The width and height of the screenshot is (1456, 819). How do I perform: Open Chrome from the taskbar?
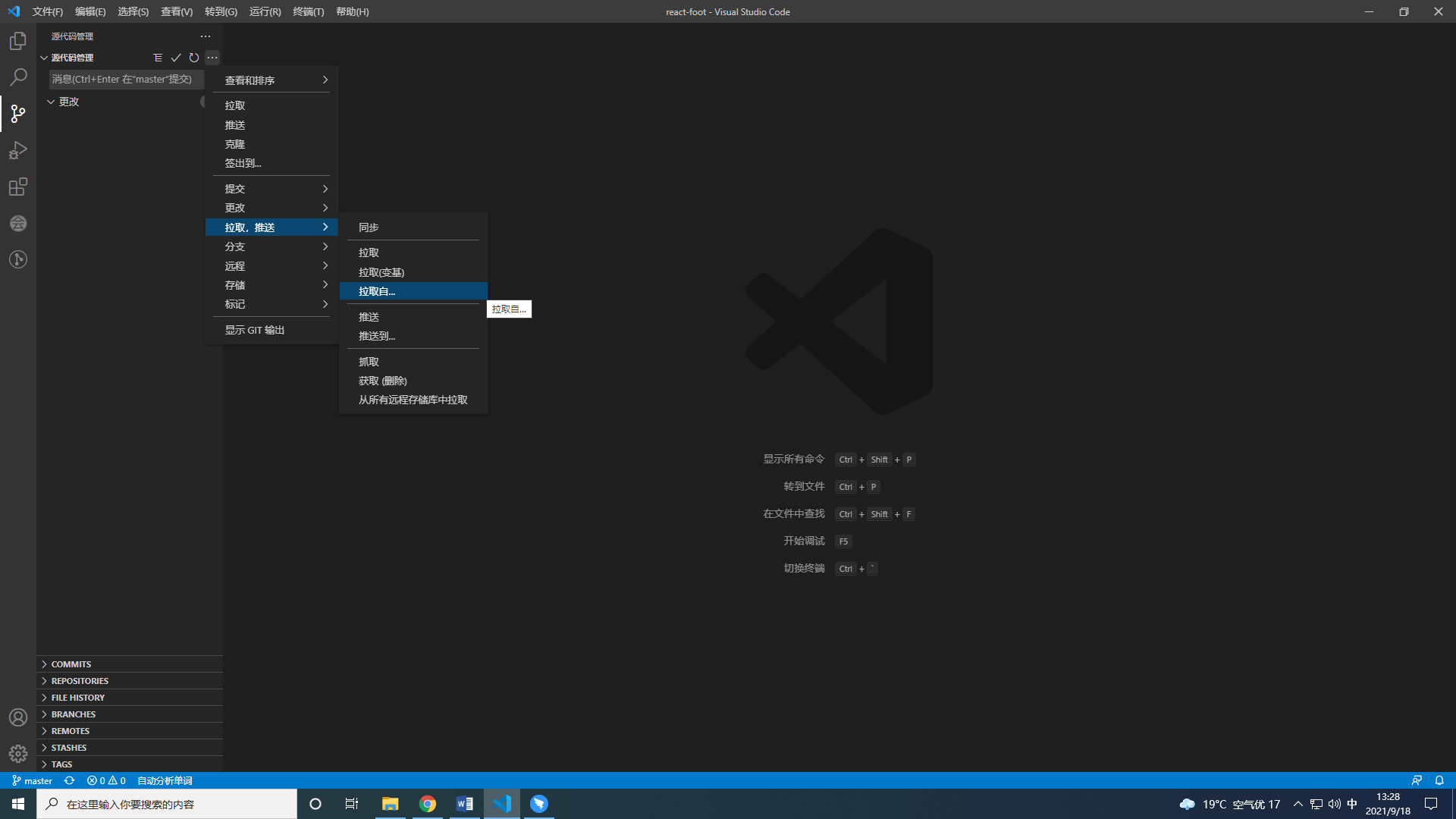pyautogui.click(x=428, y=804)
